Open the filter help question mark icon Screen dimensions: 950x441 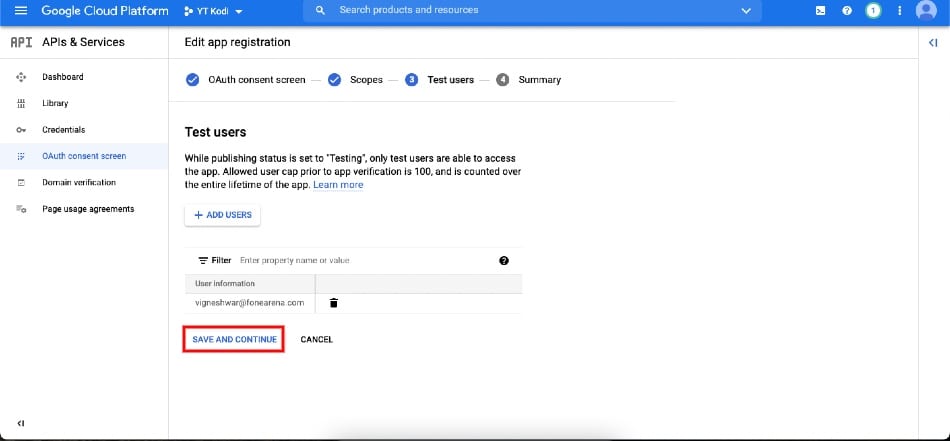(504, 260)
